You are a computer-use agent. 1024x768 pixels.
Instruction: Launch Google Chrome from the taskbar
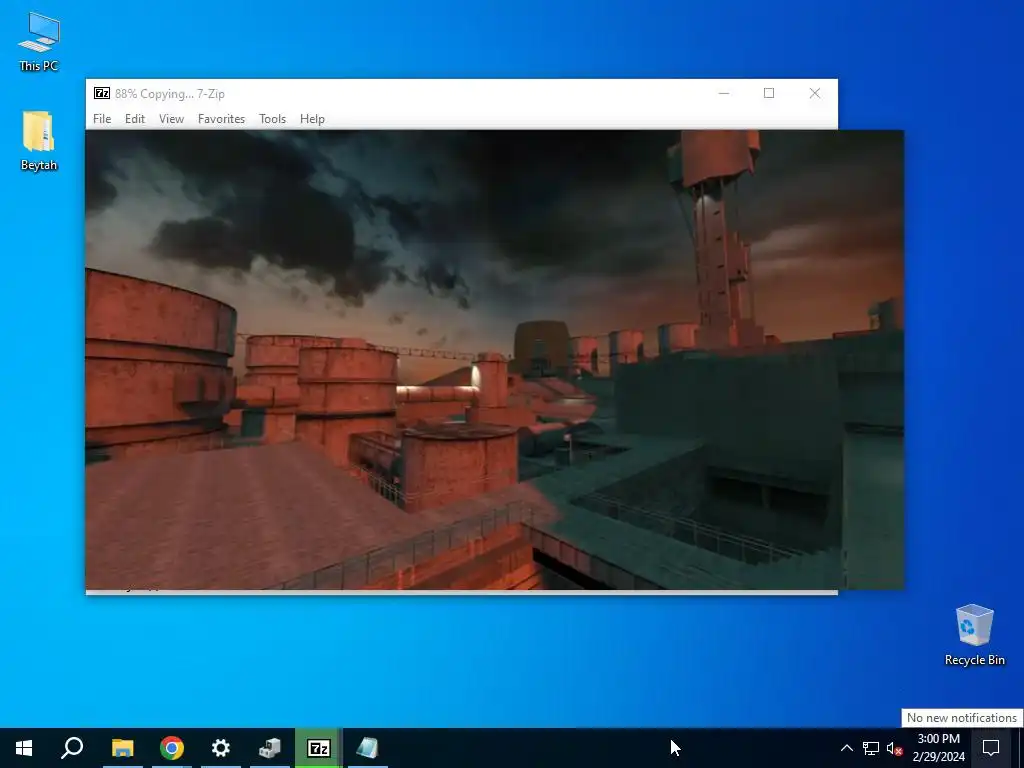click(172, 748)
